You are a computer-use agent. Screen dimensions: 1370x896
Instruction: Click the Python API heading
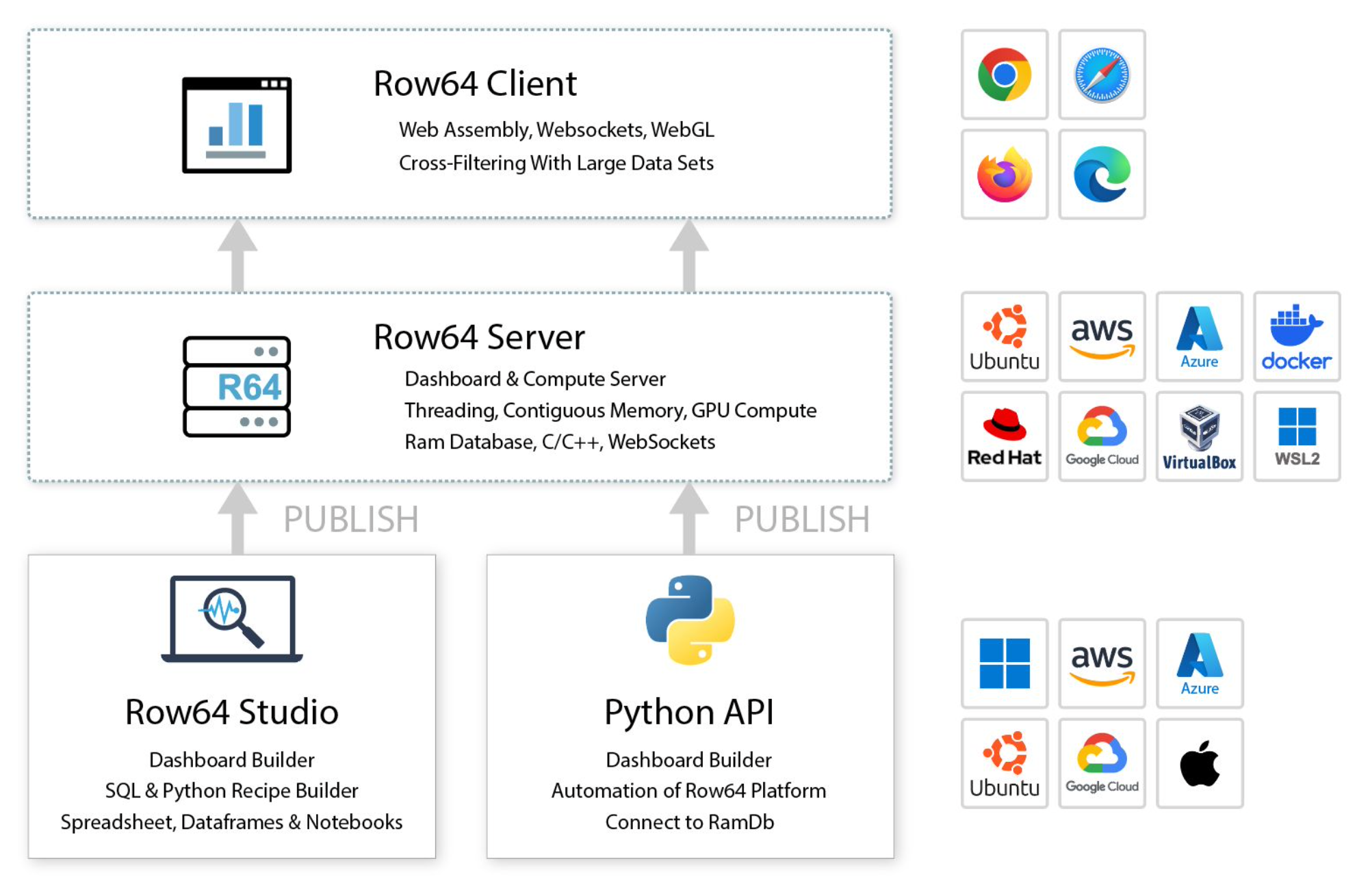point(689,713)
